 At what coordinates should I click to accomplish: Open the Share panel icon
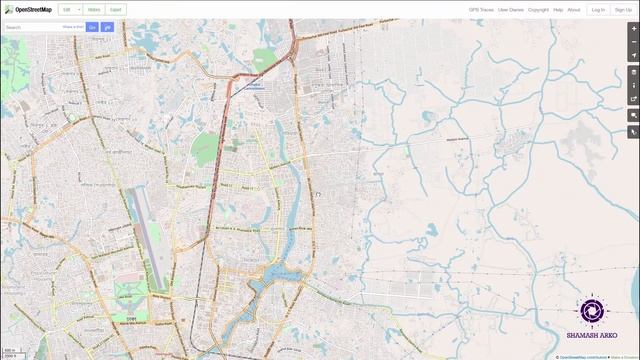tap(633, 99)
